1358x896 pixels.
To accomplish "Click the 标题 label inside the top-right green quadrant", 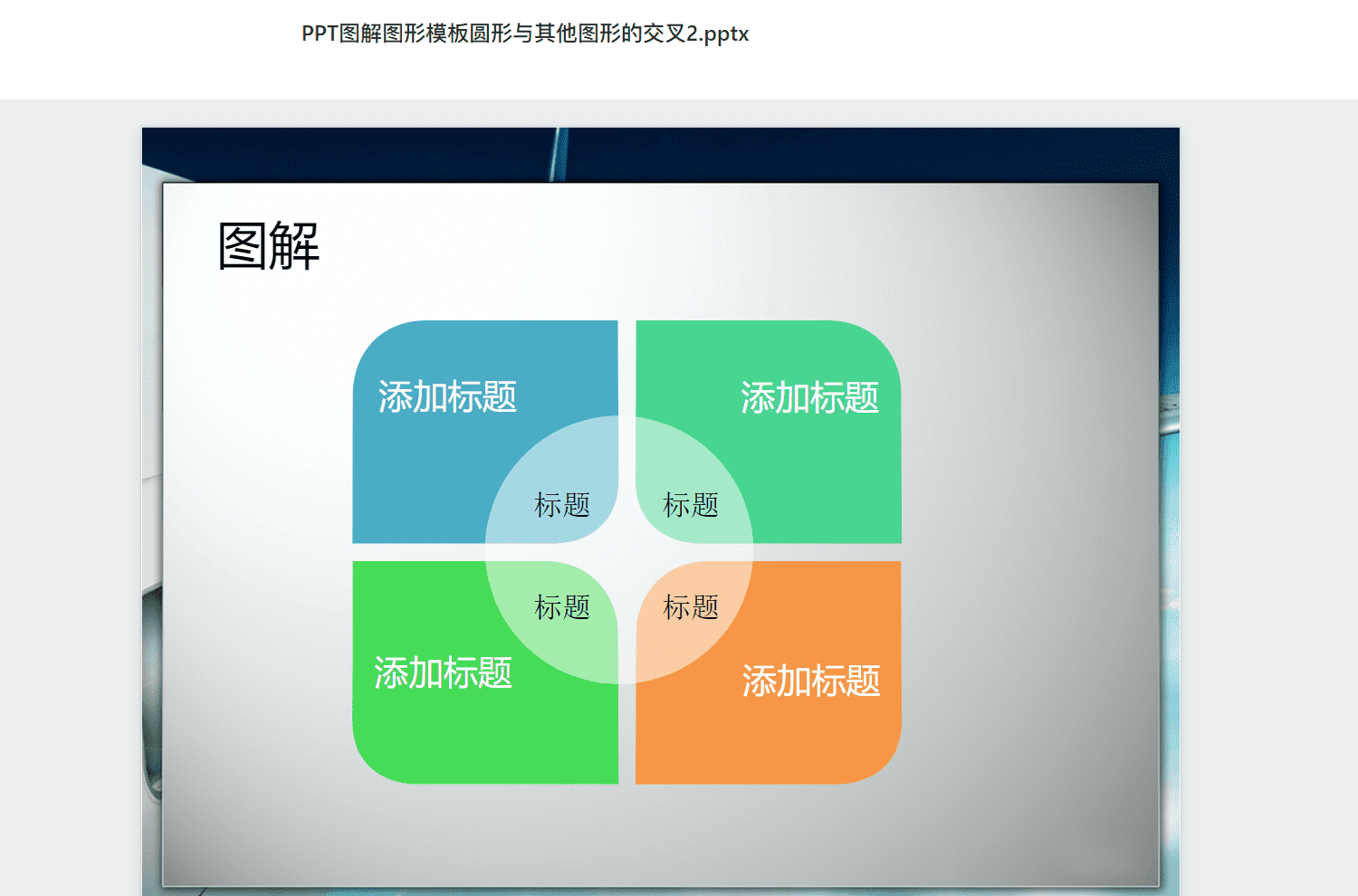I will [x=691, y=505].
